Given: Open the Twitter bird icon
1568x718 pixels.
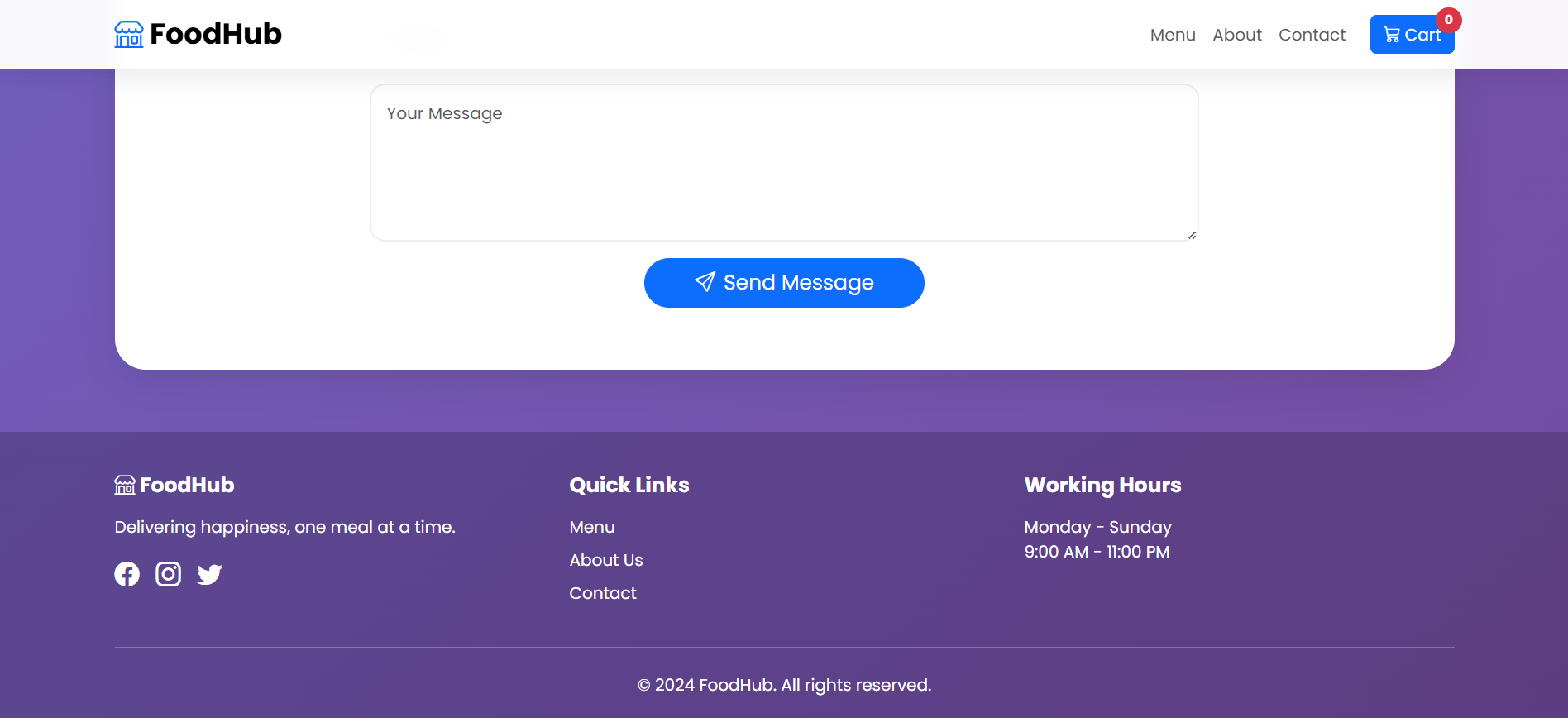Looking at the screenshot, I should 210,574.
